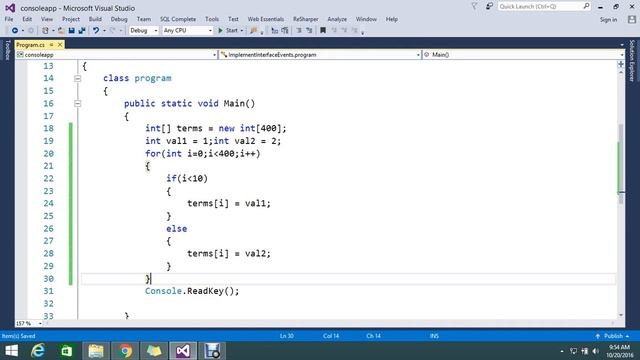Launch Internet Explorer from the taskbar
The width and height of the screenshot is (640, 360).
(x=38, y=351)
